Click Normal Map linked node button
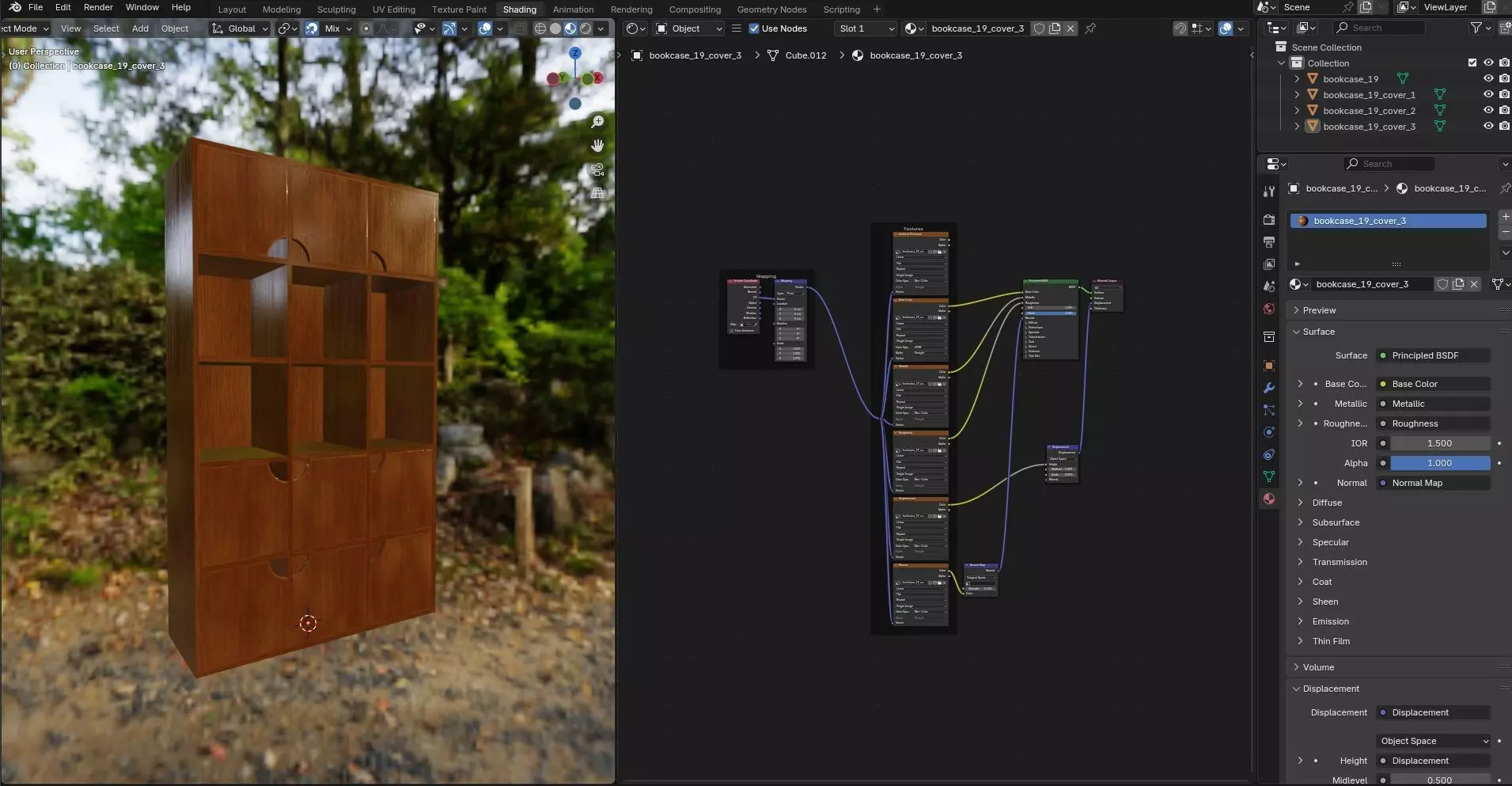The image size is (1512, 786). tap(1434, 483)
